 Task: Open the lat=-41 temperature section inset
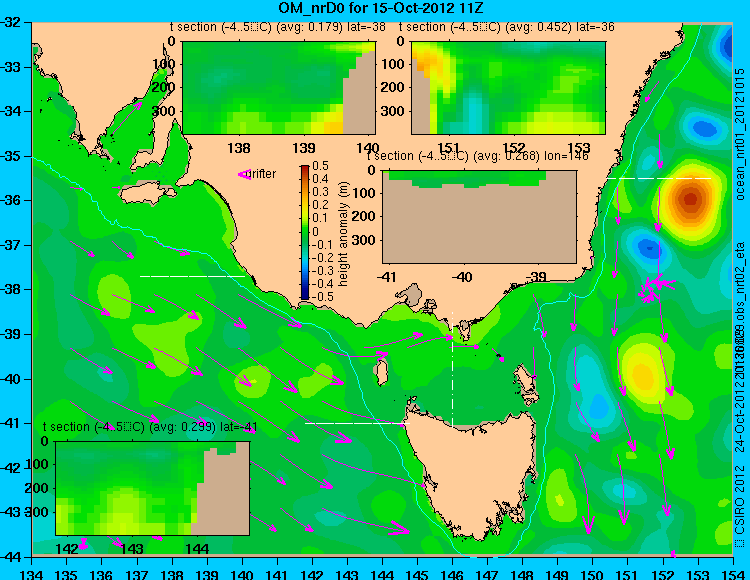pos(153,488)
